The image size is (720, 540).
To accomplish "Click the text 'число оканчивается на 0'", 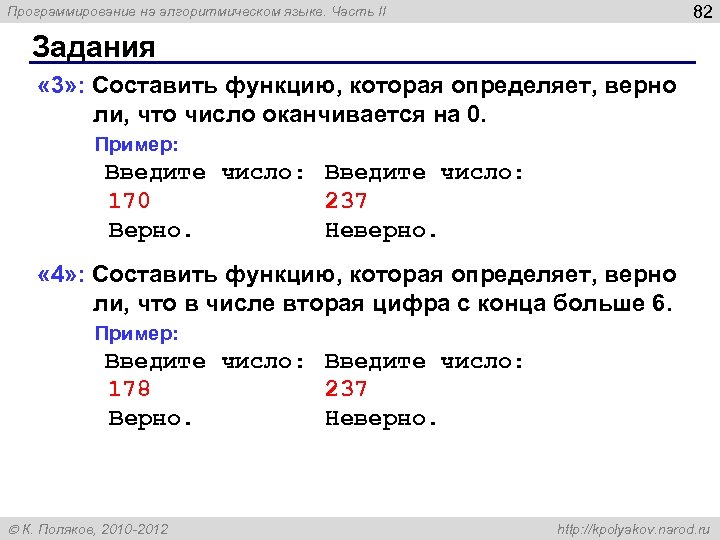I will (333, 114).
